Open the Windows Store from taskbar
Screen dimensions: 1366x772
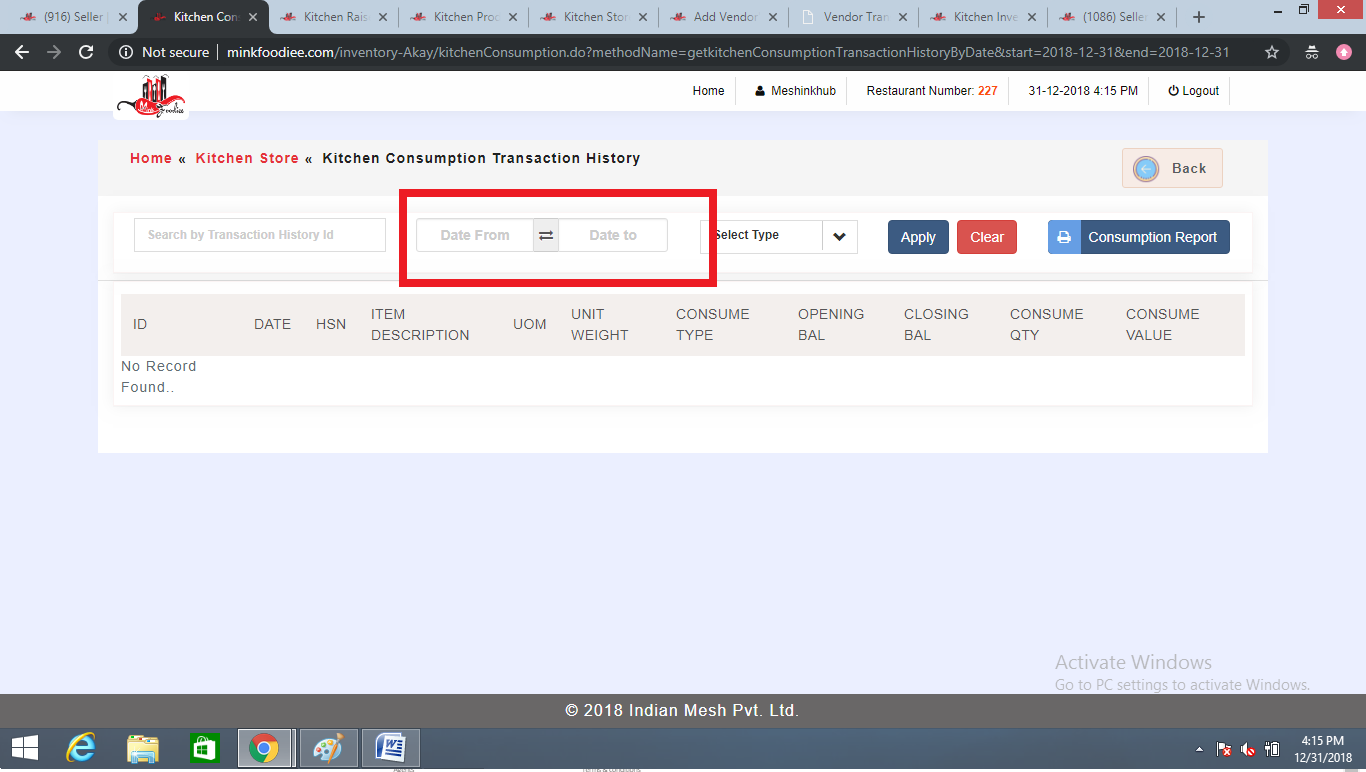(x=204, y=748)
